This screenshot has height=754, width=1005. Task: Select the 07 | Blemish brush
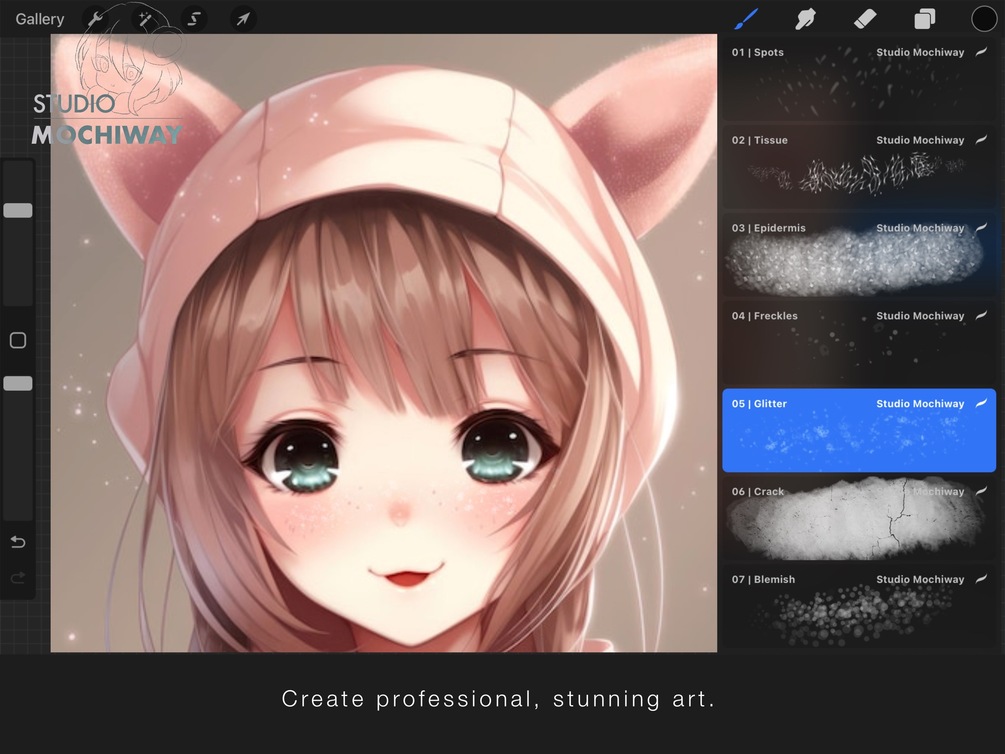point(859,606)
